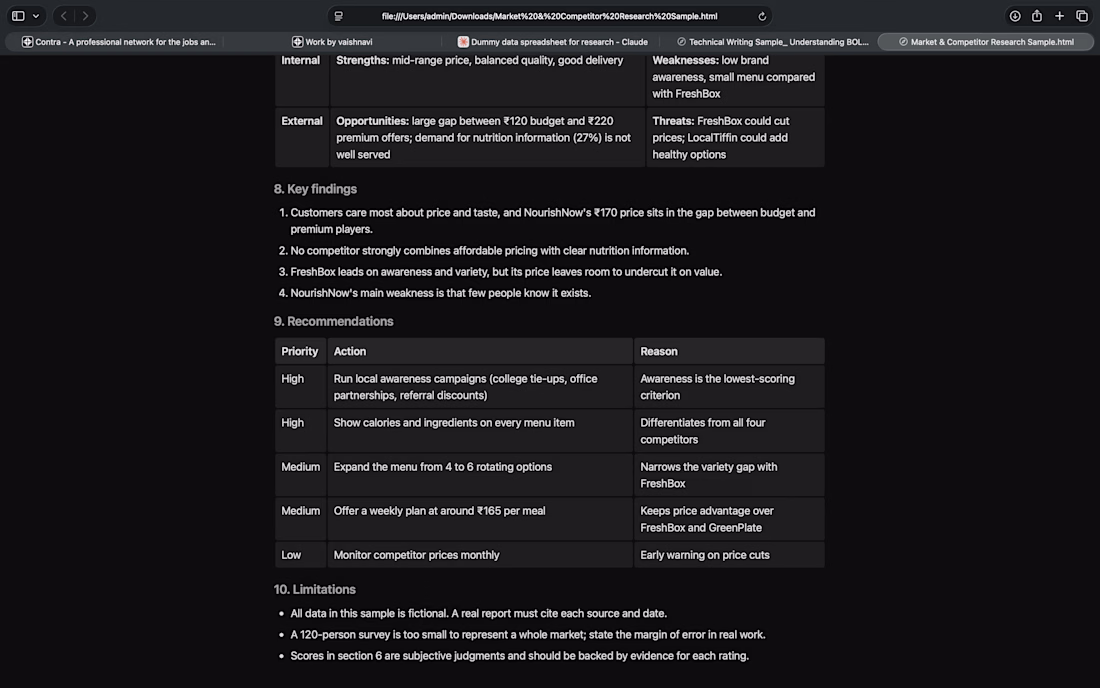Click 'Expand the menu from 4 to 6 rotating options'

[x=443, y=467]
